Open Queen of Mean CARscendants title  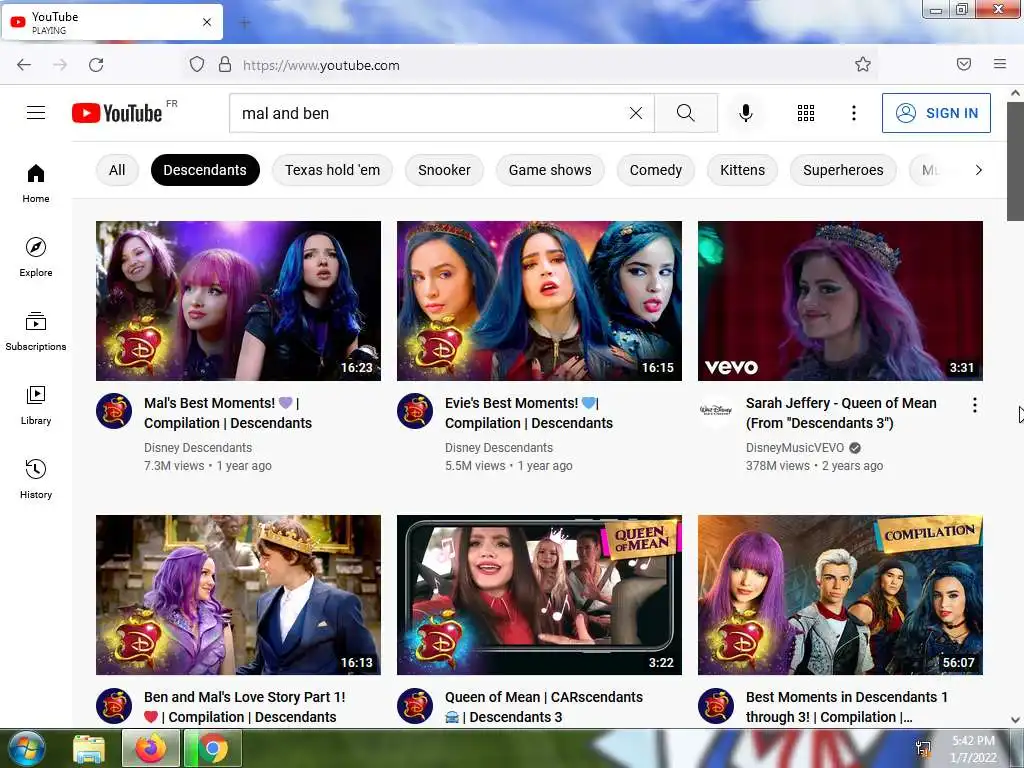pyautogui.click(x=544, y=707)
